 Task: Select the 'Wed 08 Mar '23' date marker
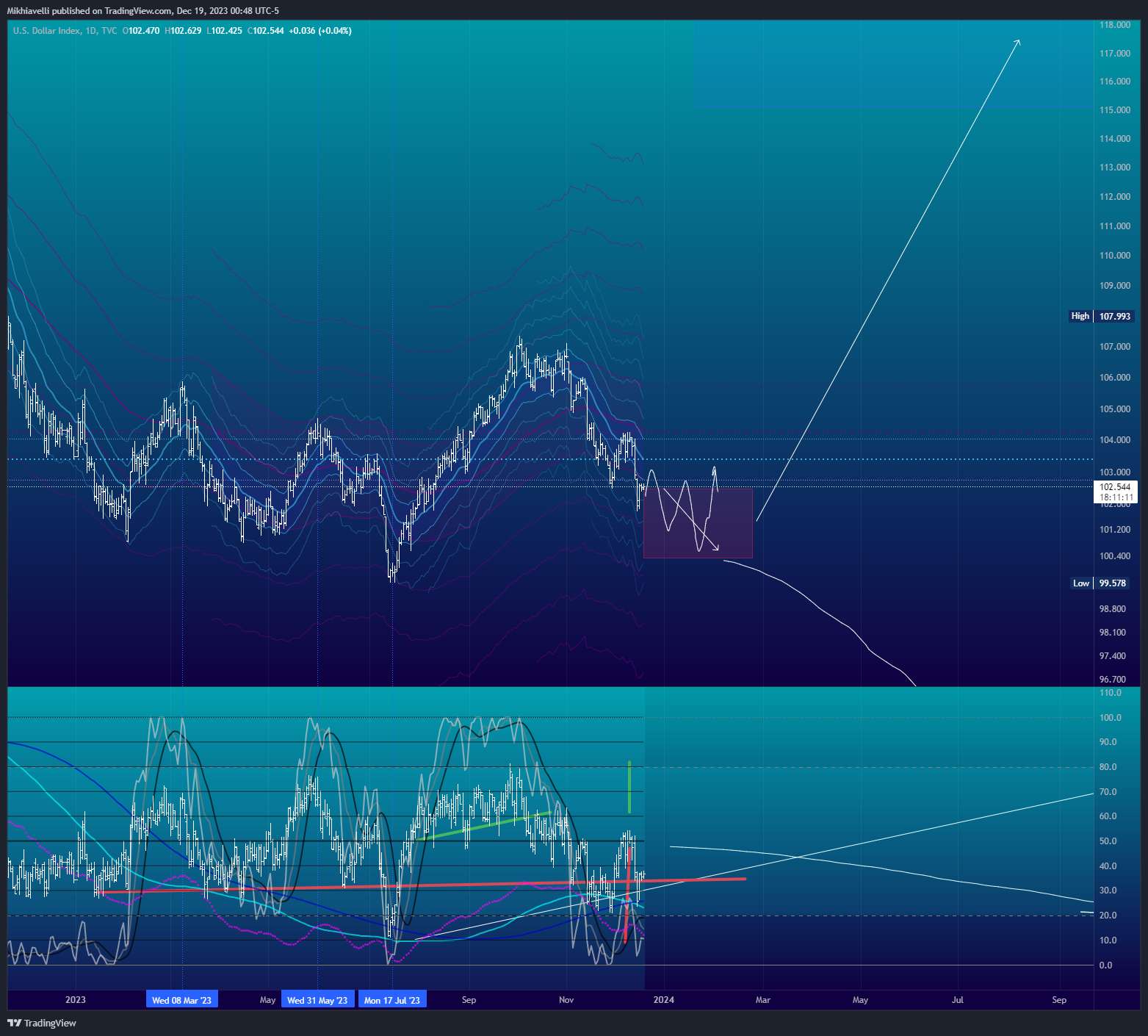click(x=181, y=1000)
